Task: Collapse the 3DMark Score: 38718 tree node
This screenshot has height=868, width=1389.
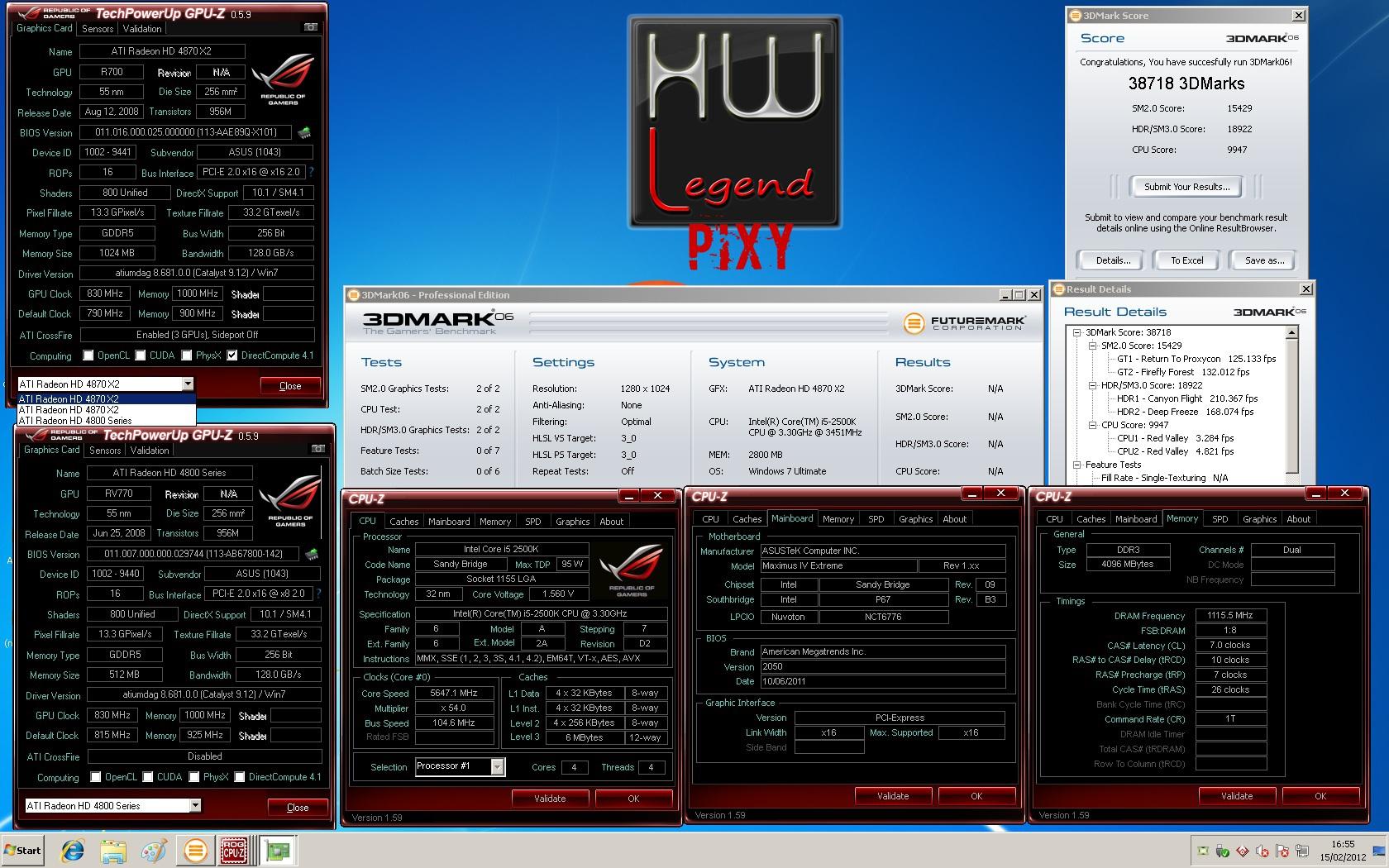Action: [1076, 332]
